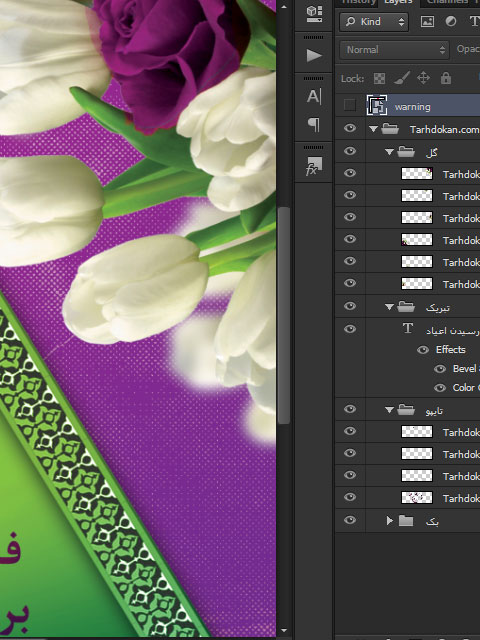The image size is (480, 640).
Task: Show the hidden warning layer visibility box
Action: click(x=350, y=105)
